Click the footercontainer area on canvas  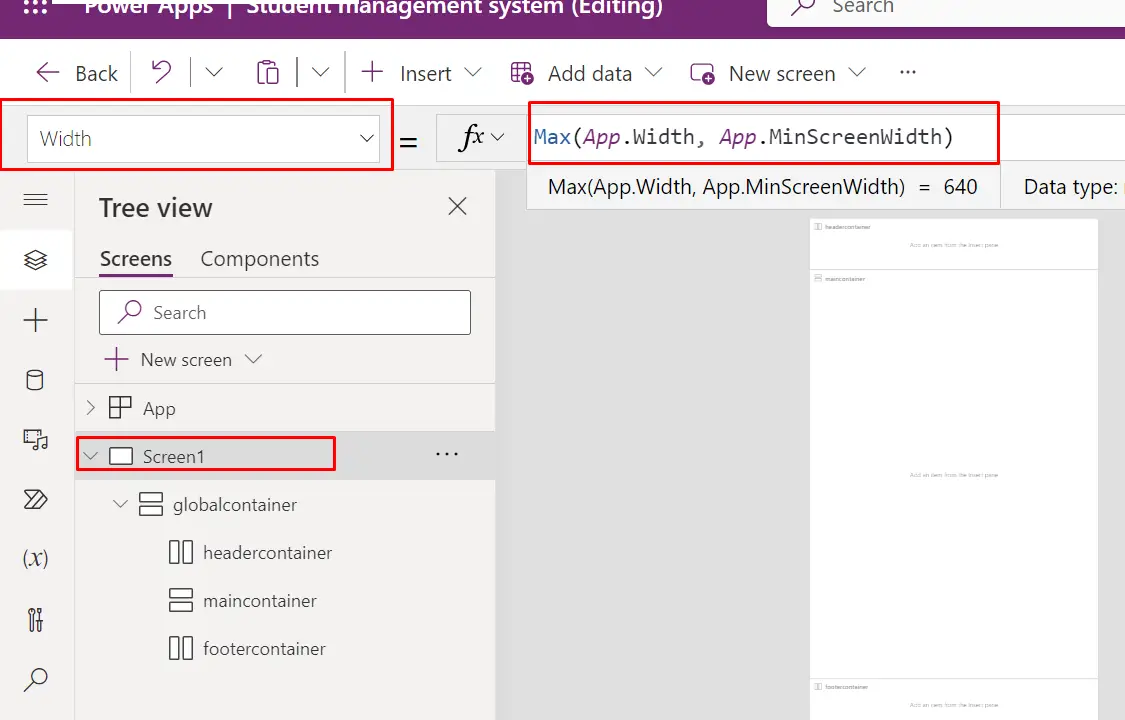pos(954,700)
